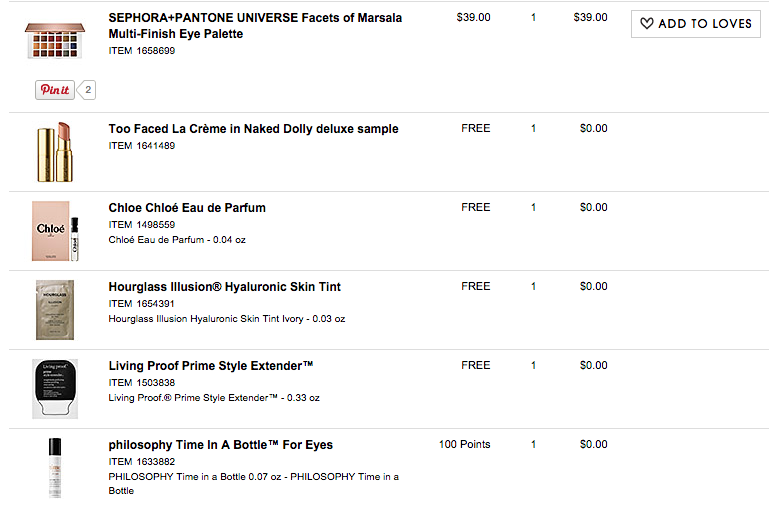Click Add to Loves button
The image size is (772, 525).
pos(696,24)
